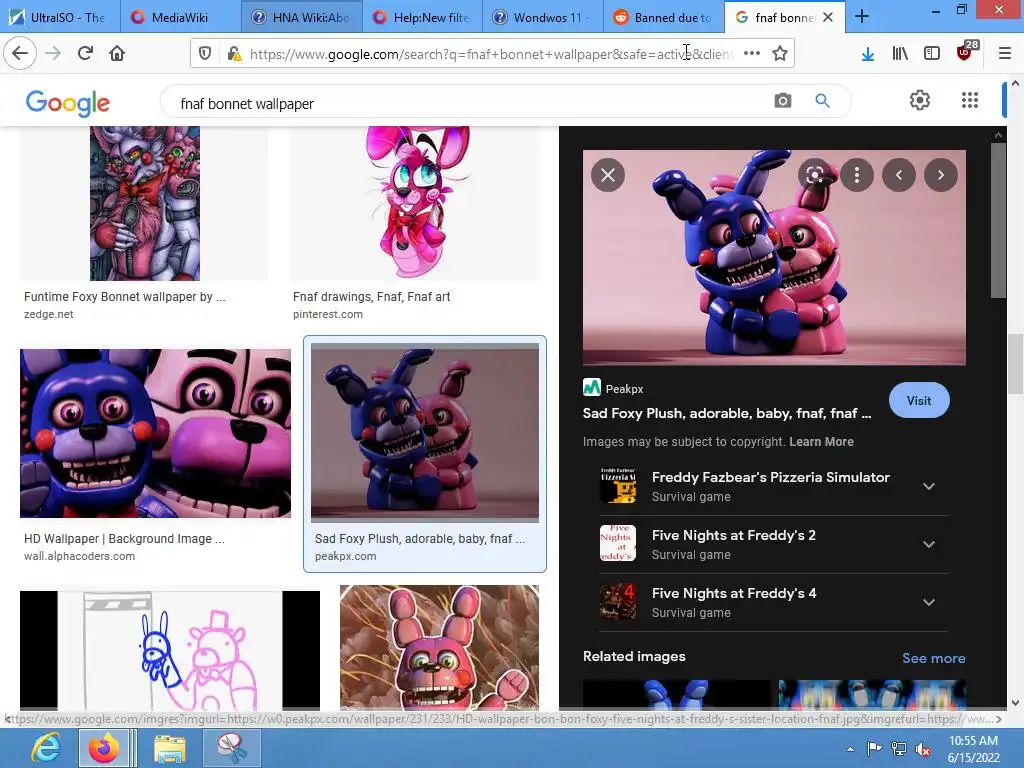
Task: Show the next image in preview
Action: pos(940,175)
